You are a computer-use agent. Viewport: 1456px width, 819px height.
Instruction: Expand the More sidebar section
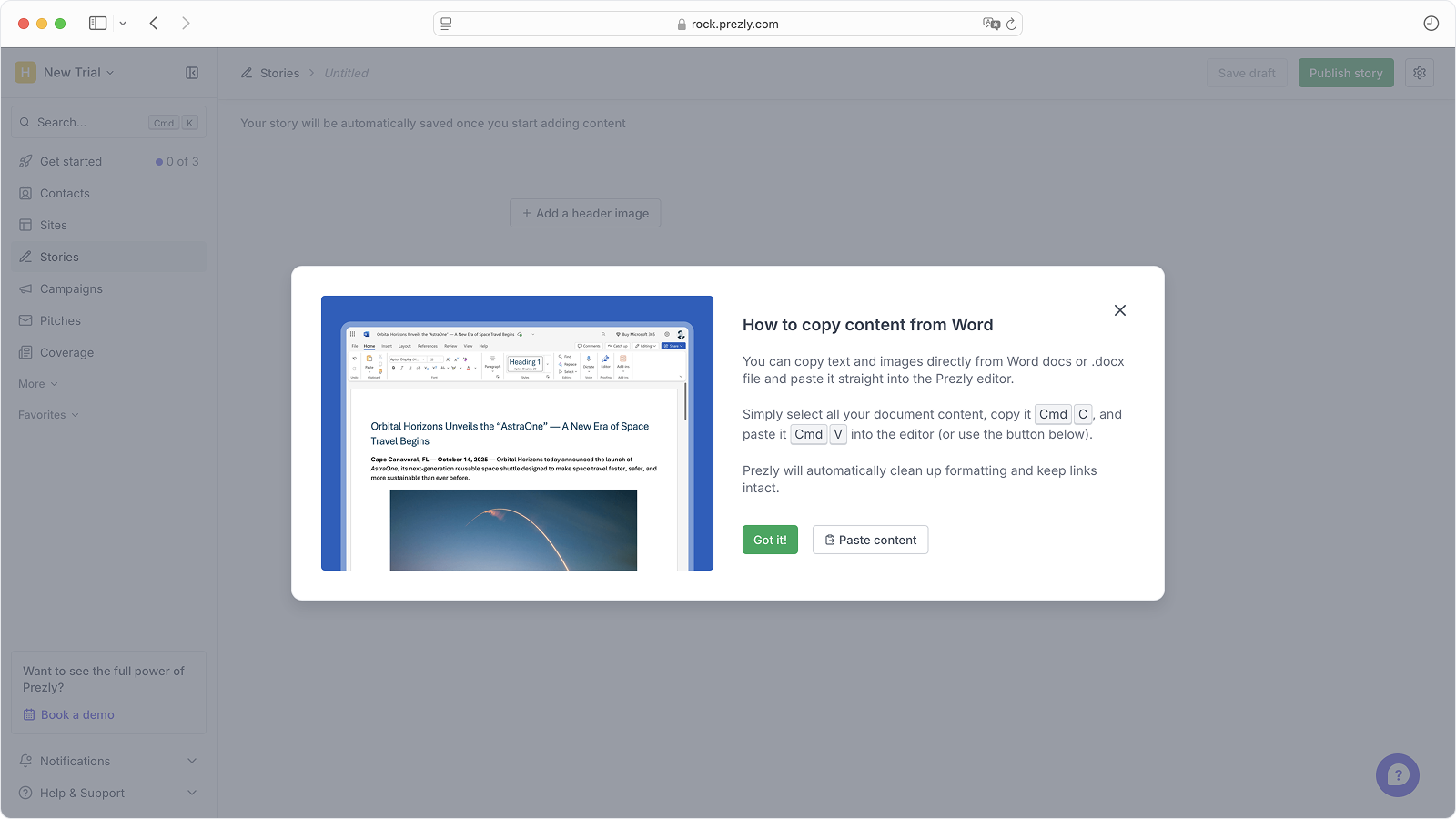tap(37, 384)
